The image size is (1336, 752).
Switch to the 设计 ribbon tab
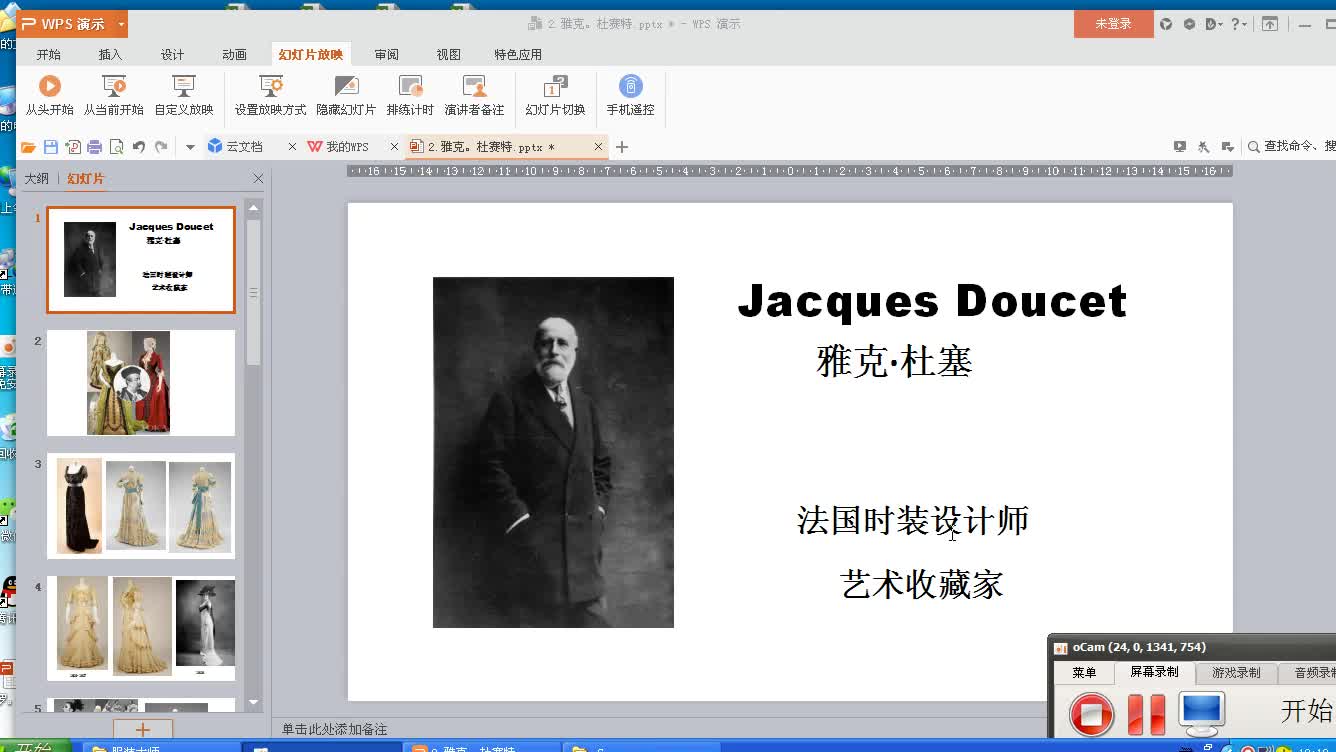click(172, 55)
